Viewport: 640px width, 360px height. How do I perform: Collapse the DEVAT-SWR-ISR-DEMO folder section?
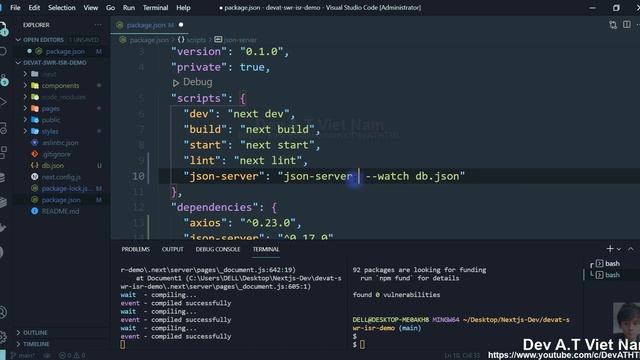(x=18, y=62)
